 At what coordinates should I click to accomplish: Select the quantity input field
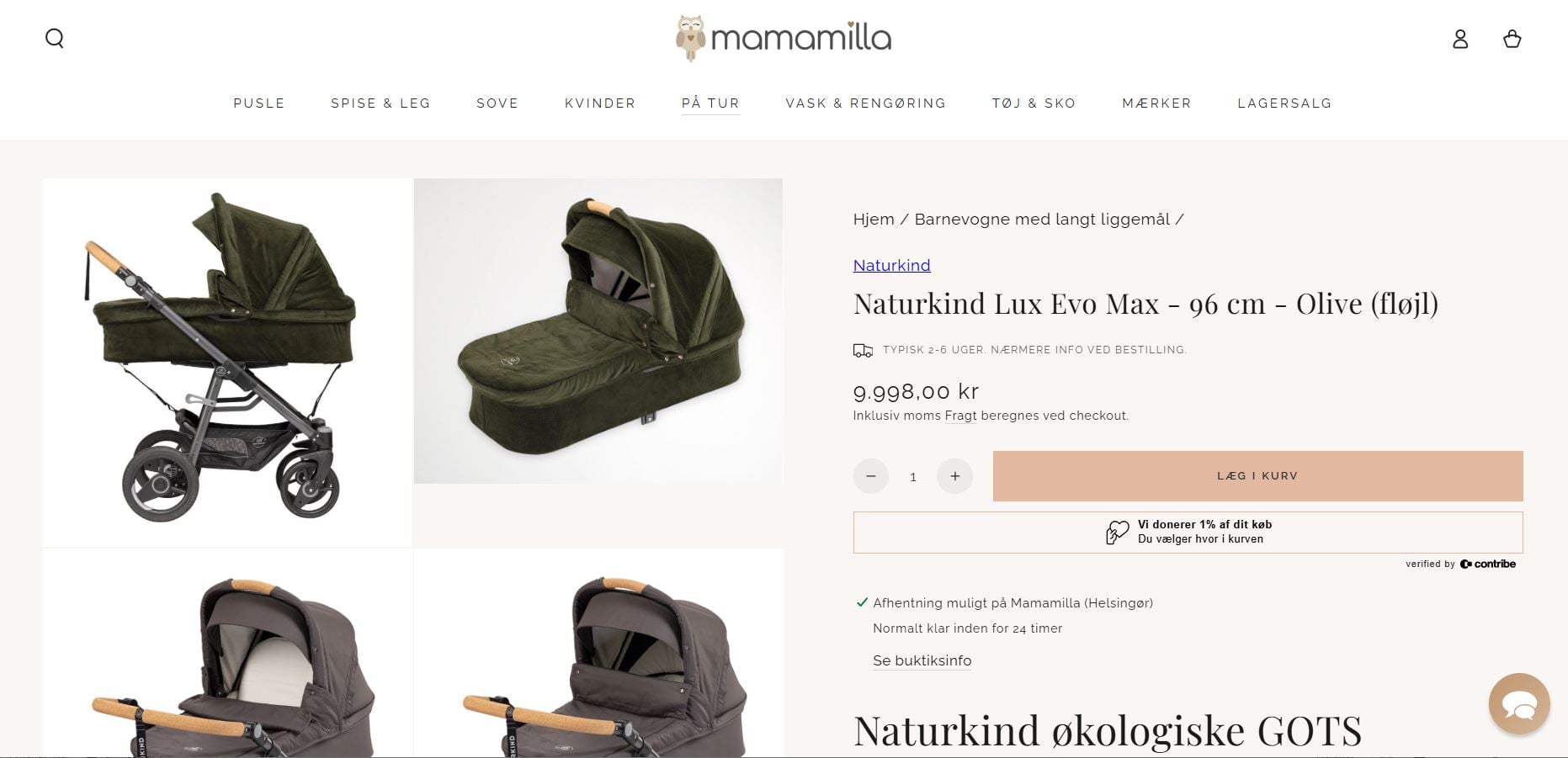(x=913, y=476)
